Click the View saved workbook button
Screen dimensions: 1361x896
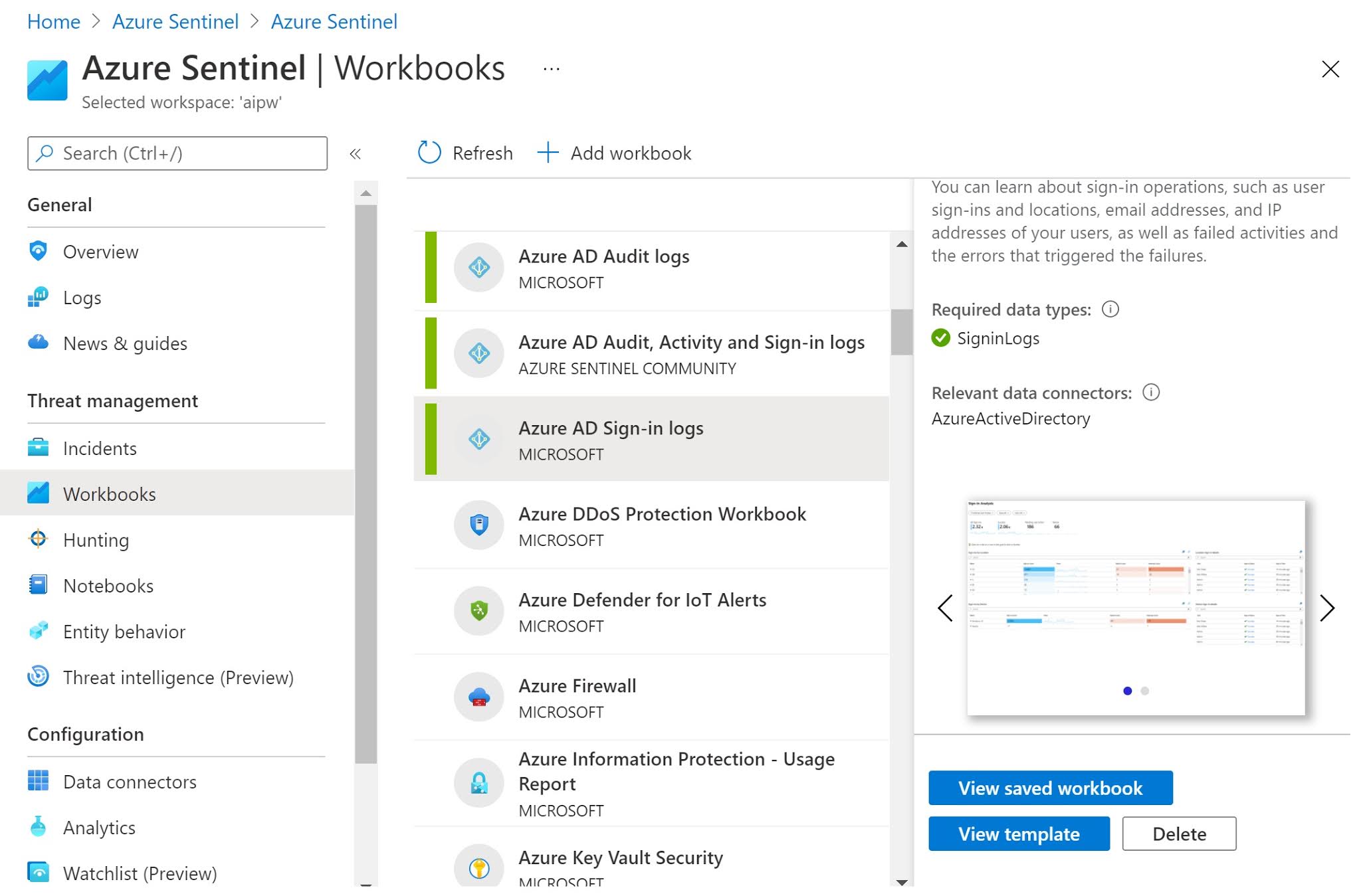1050,788
